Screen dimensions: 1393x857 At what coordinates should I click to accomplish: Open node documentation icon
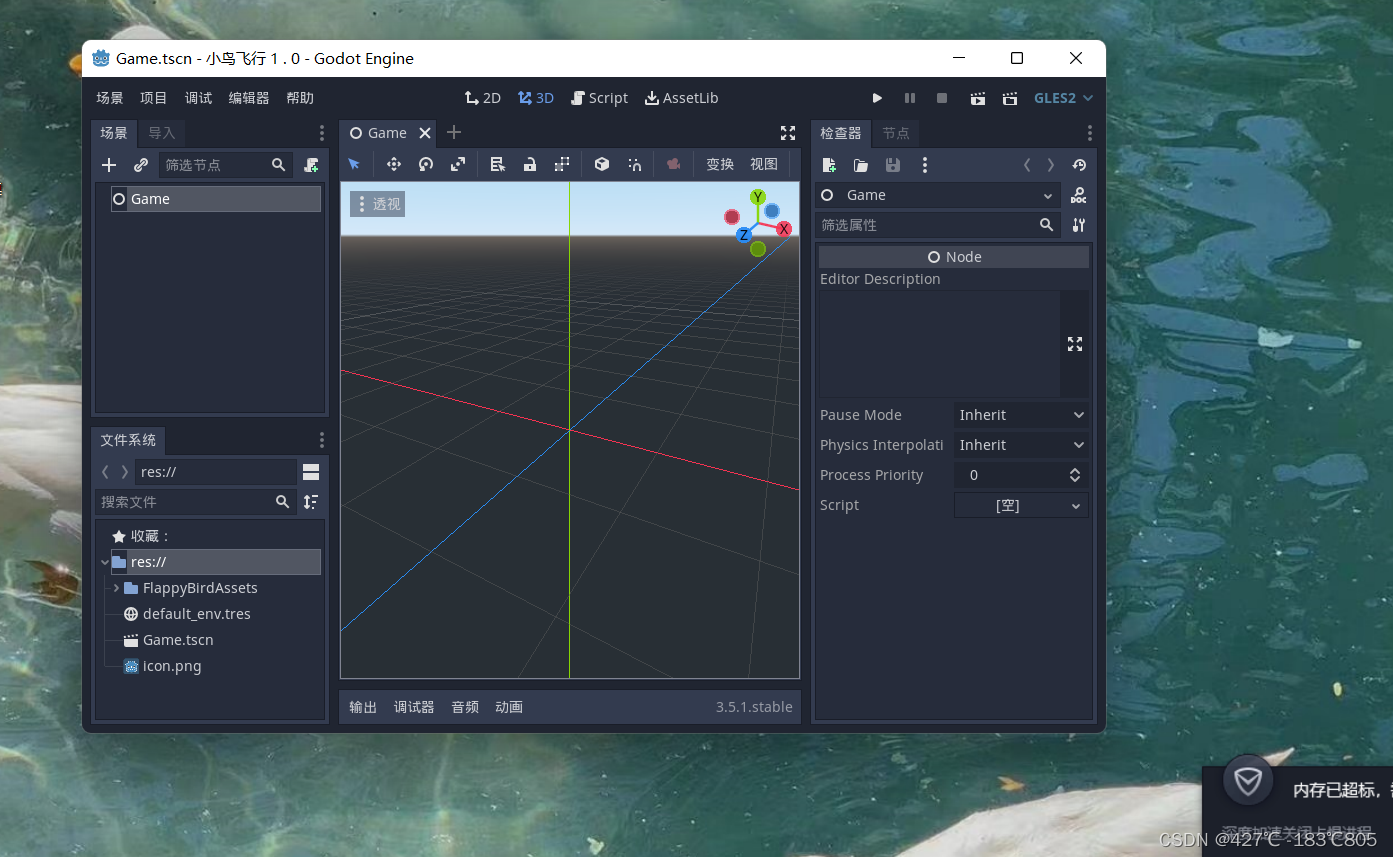[x=1078, y=195]
